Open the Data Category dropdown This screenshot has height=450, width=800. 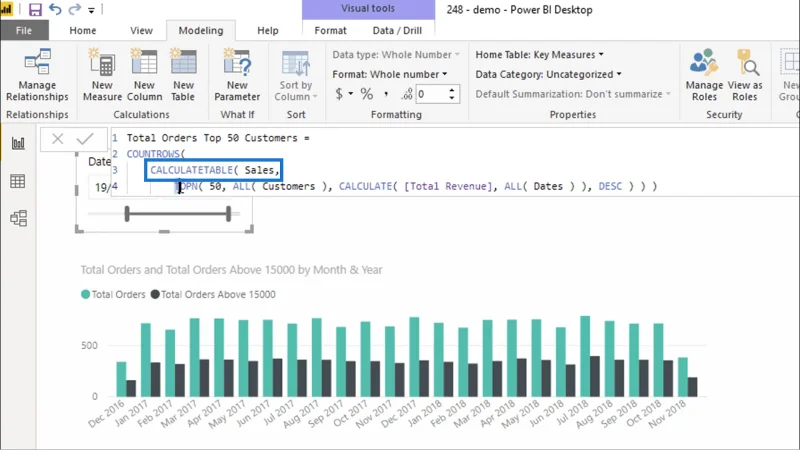[548, 74]
